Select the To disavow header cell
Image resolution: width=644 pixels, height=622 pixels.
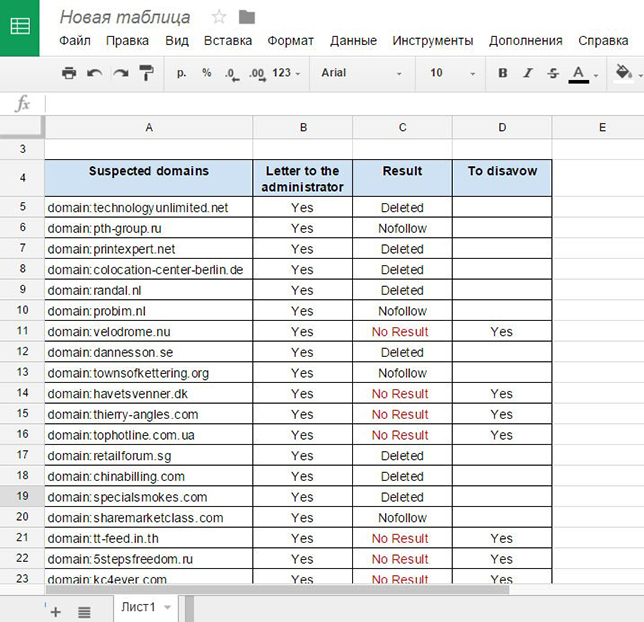coord(502,178)
